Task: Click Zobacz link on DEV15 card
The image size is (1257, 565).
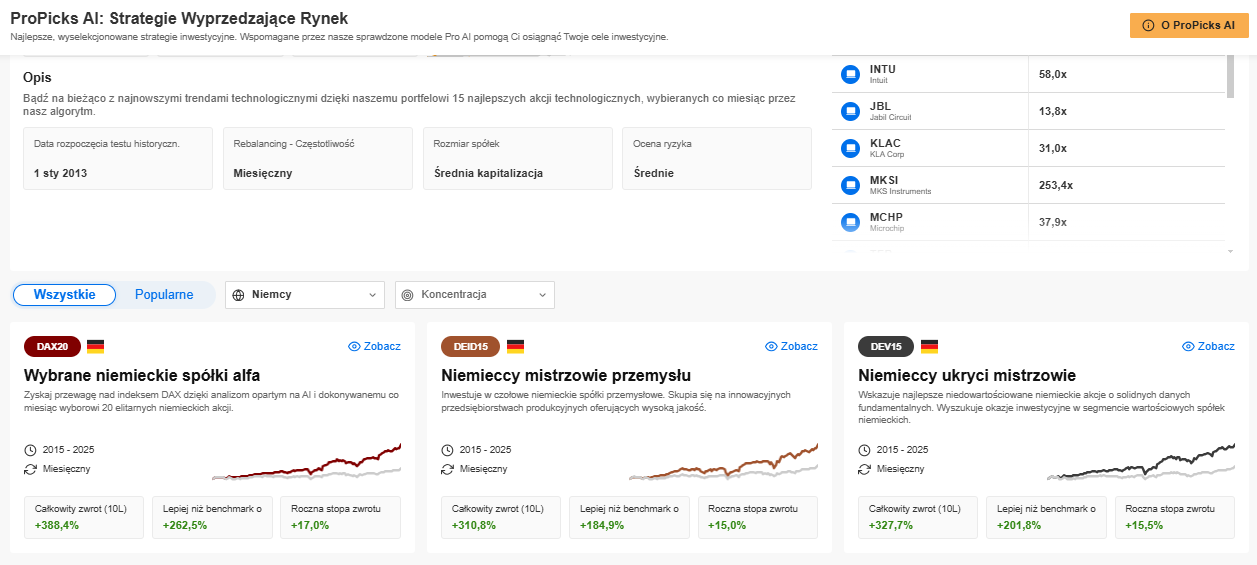Action: [1208, 346]
